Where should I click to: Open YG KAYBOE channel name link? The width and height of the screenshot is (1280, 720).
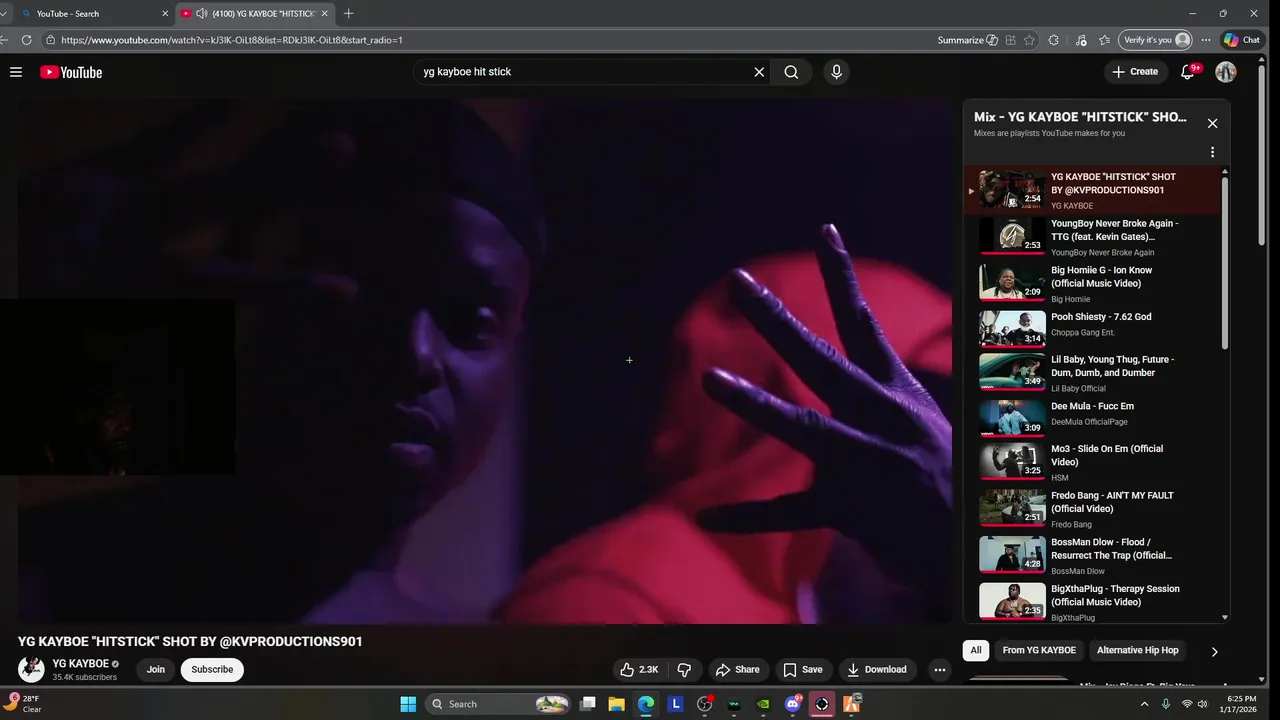coord(81,664)
